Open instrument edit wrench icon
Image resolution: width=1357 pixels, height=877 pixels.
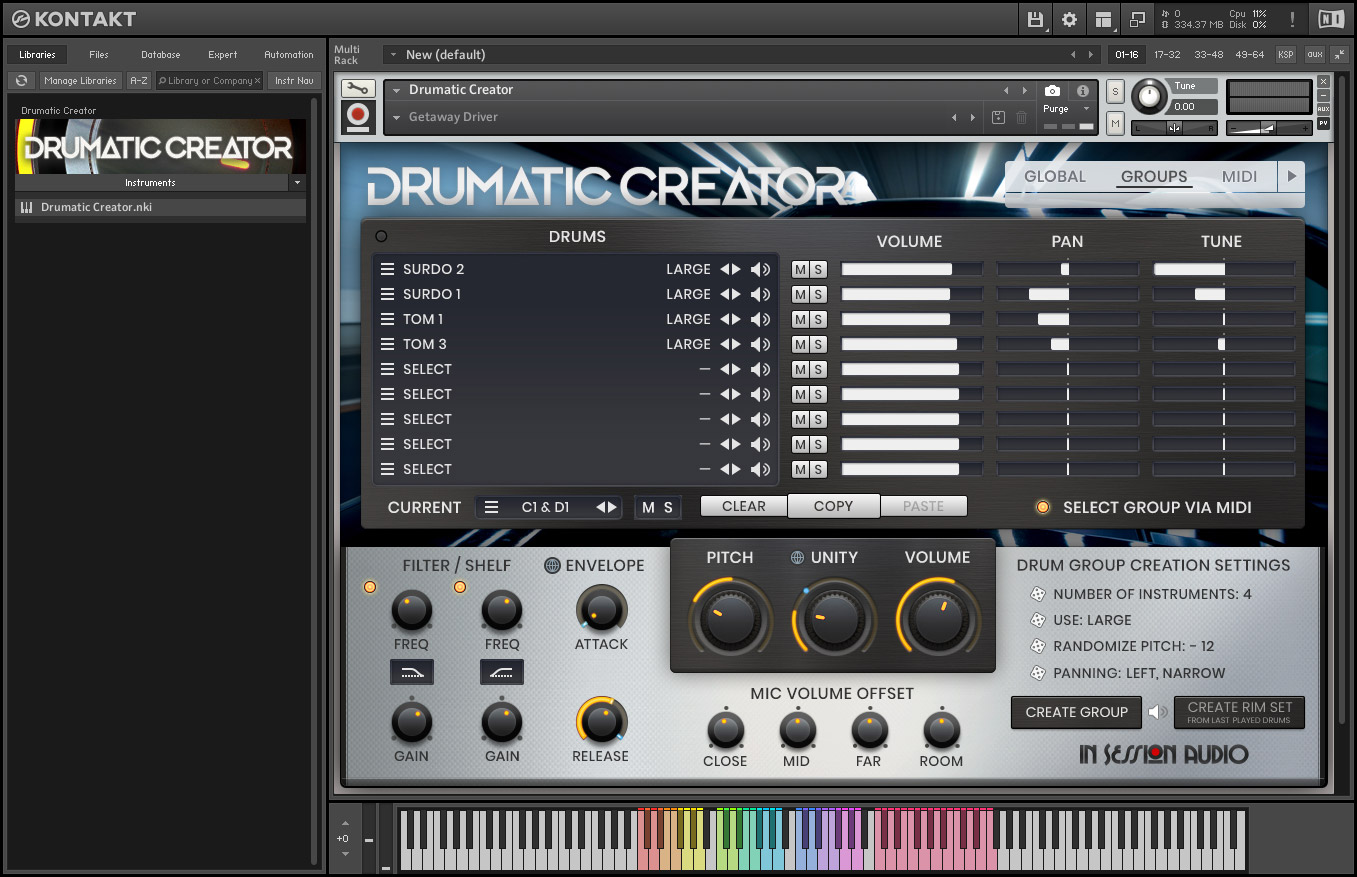(358, 89)
